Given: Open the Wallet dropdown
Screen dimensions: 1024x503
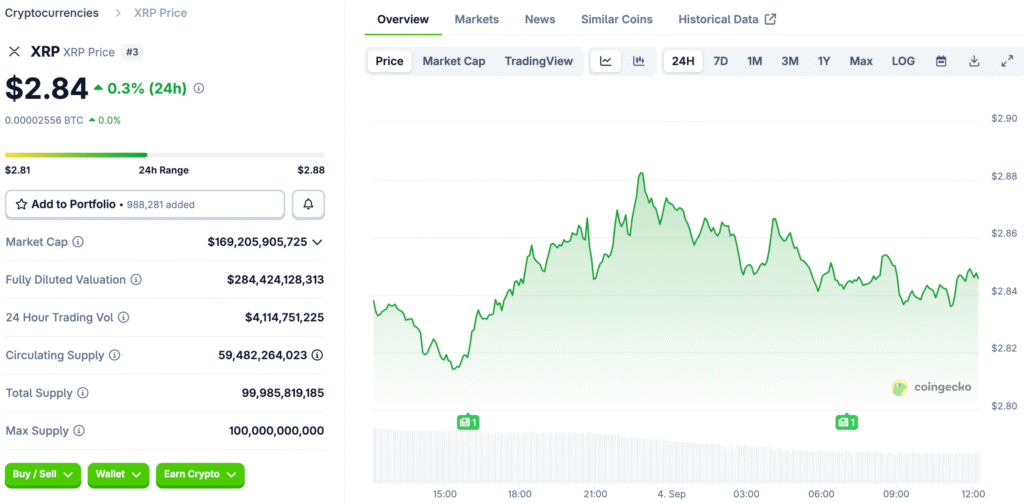Looking at the screenshot, I should click(118, 475).
